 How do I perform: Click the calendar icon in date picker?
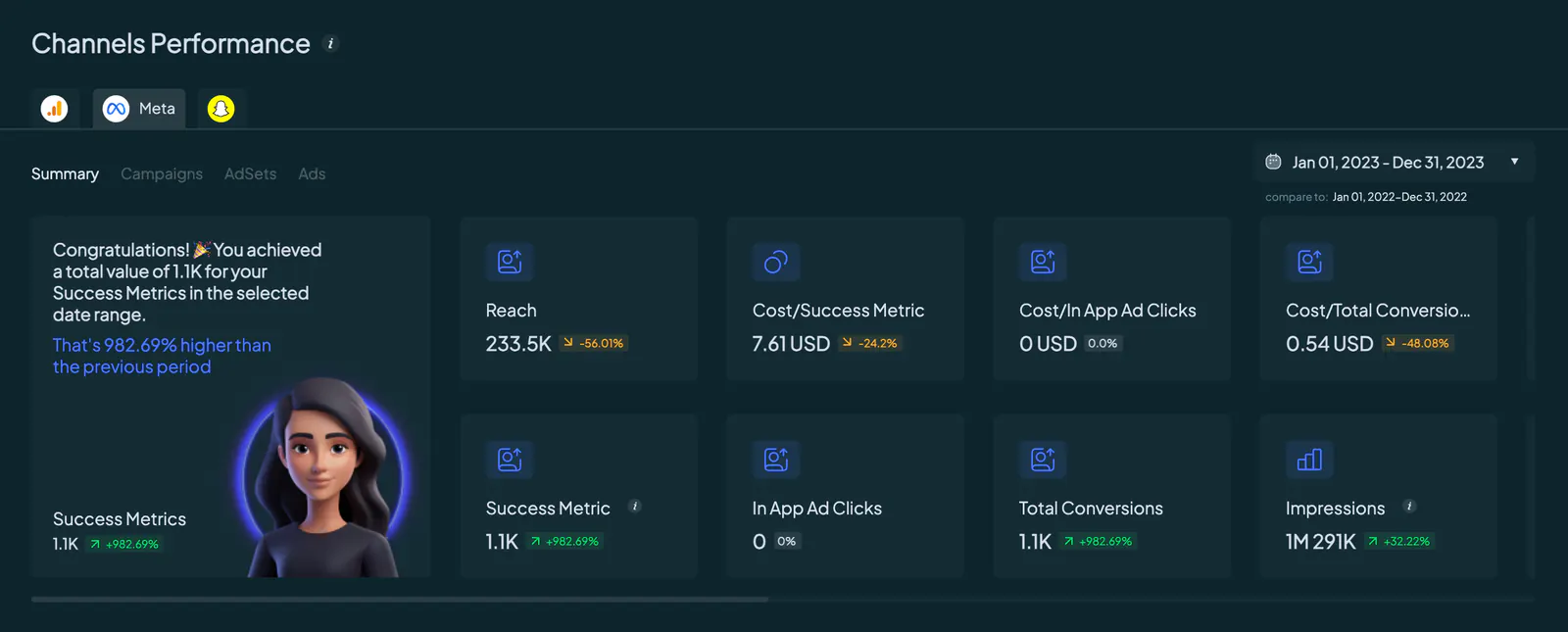pos(1273,162)
